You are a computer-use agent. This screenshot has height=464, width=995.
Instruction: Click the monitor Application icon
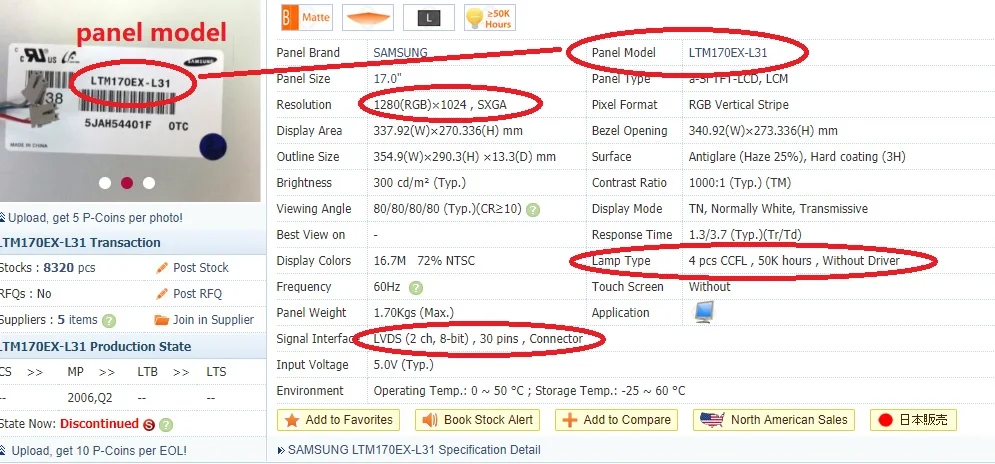pyautogui.click(x=704, y=312)
